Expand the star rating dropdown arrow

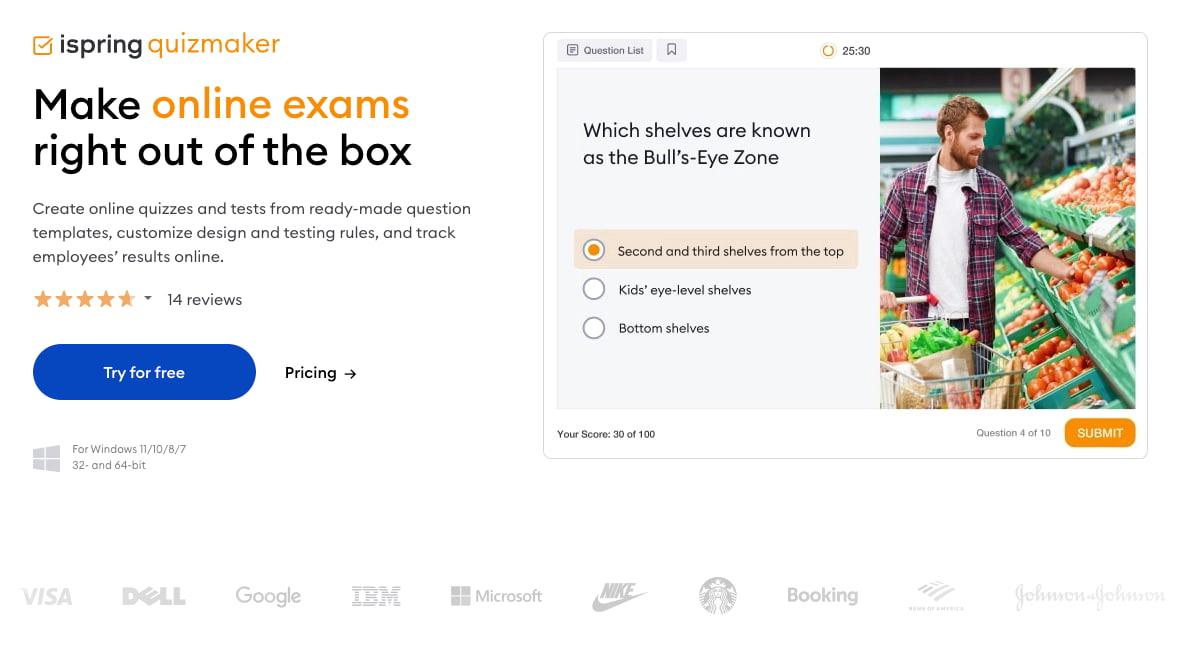[x=146, y=299]
